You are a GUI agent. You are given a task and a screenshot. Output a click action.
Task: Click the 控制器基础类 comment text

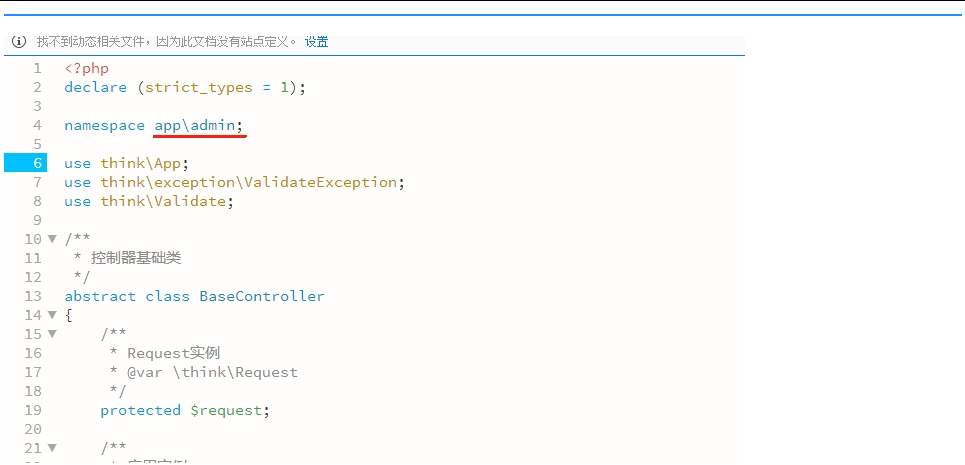tap(135, 258)
